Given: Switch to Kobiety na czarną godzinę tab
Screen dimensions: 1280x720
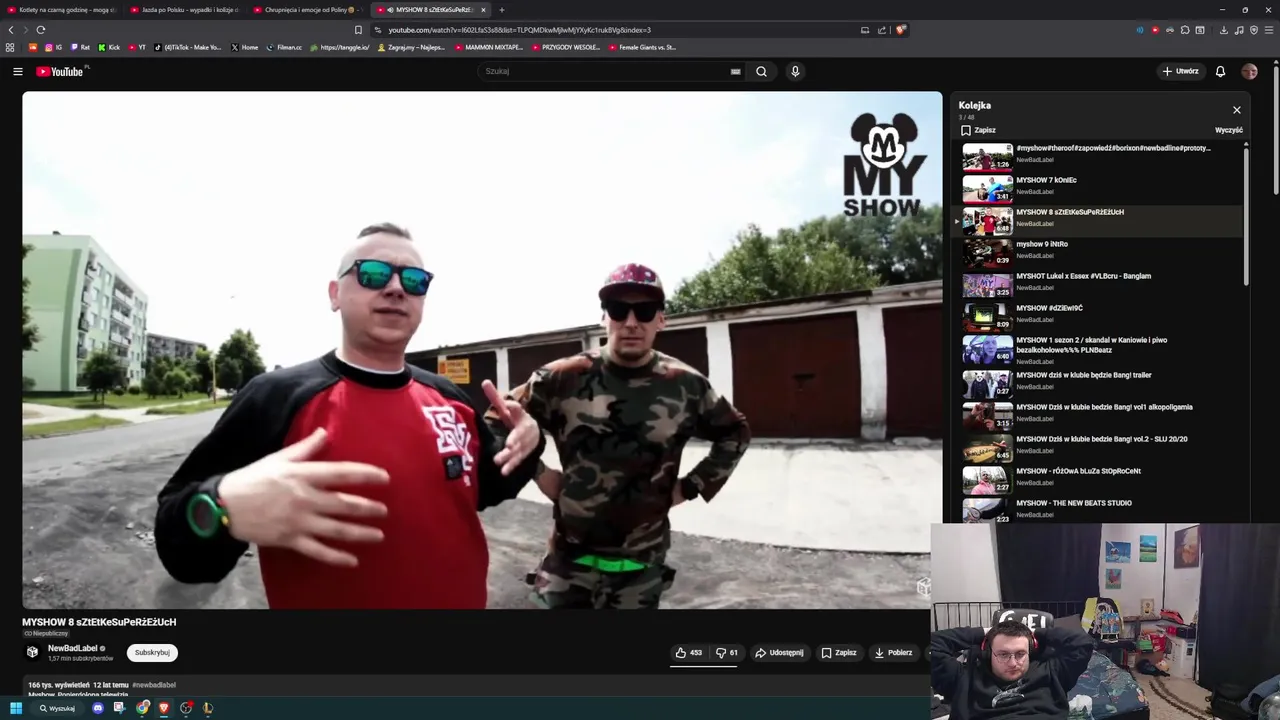Looking at the screenshot, I should [60, 9].
